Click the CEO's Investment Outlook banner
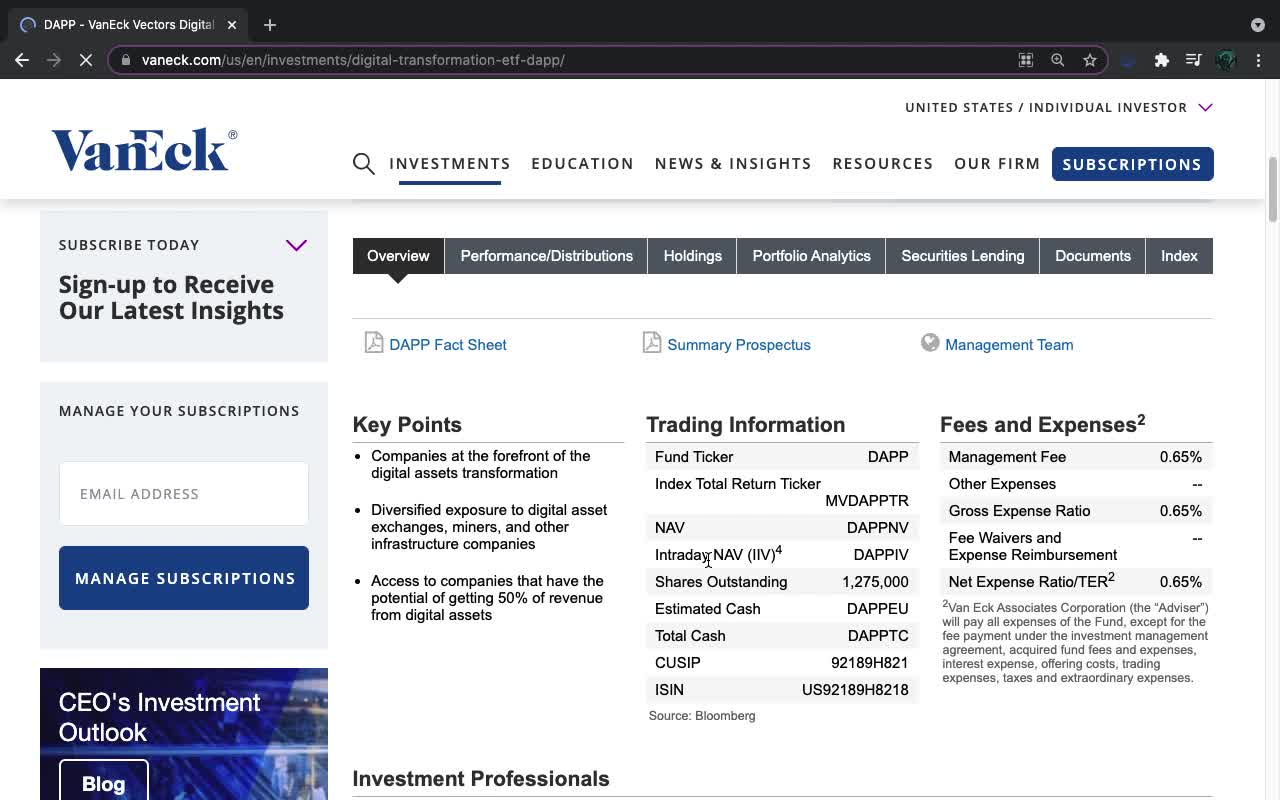The height and width of the screenshot is (800, 1280). [184, 734]
